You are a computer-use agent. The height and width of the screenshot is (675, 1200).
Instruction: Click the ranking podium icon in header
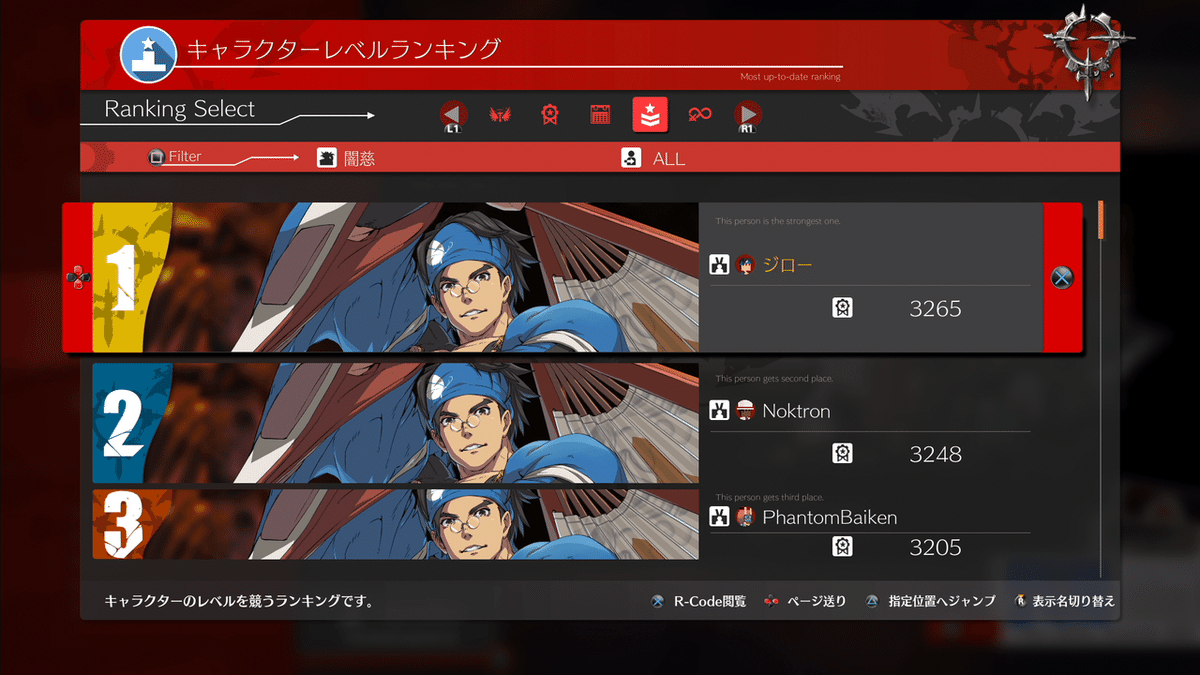pos(149,54)
